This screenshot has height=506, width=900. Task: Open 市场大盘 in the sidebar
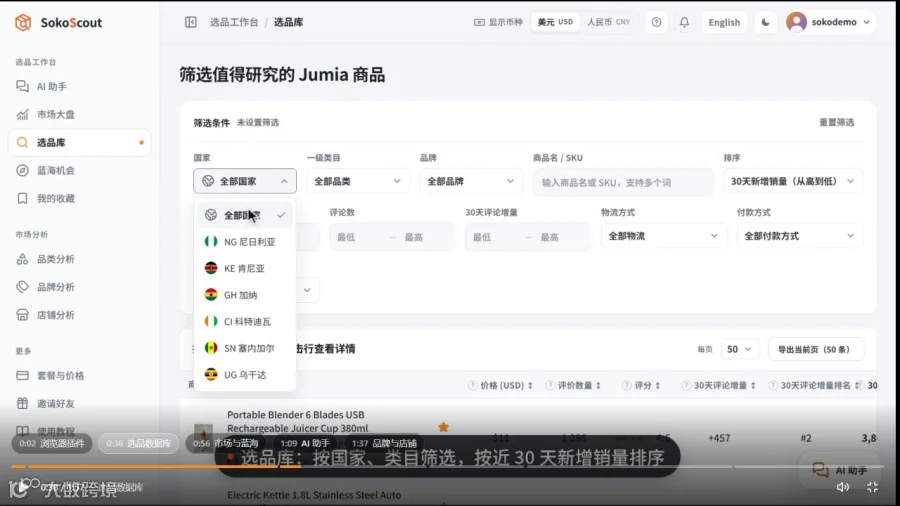pos(79,114)
